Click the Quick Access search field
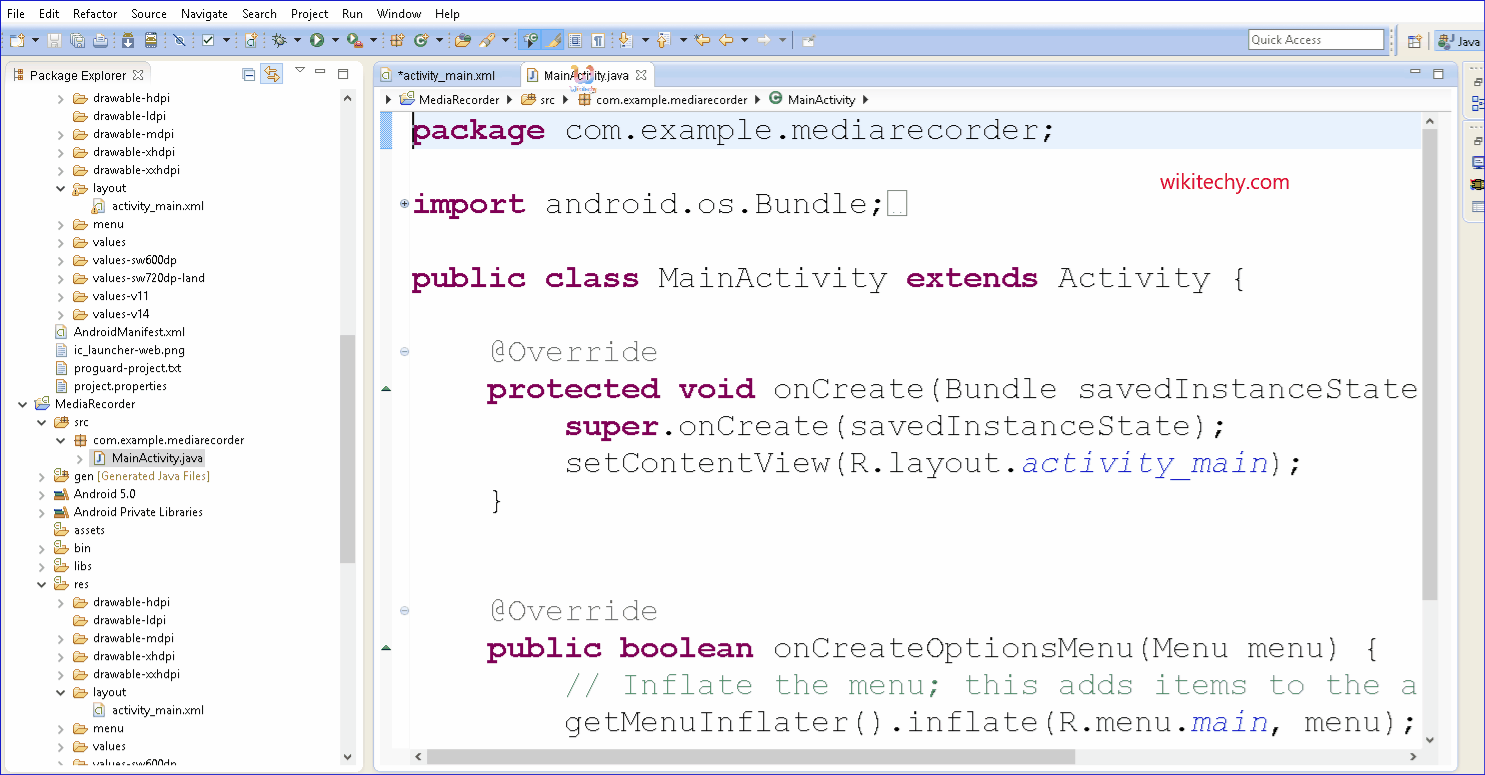1485x775 pixels. (x=1315, y=40)
